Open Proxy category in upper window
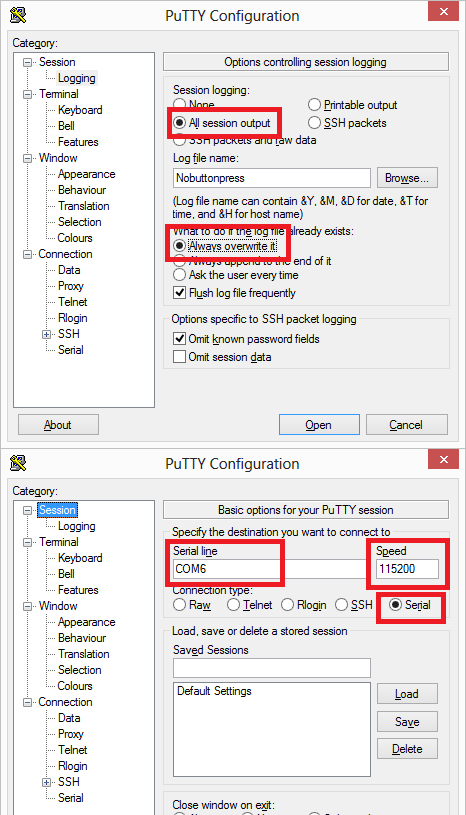The image size is (466, 815). pos(71,286)
